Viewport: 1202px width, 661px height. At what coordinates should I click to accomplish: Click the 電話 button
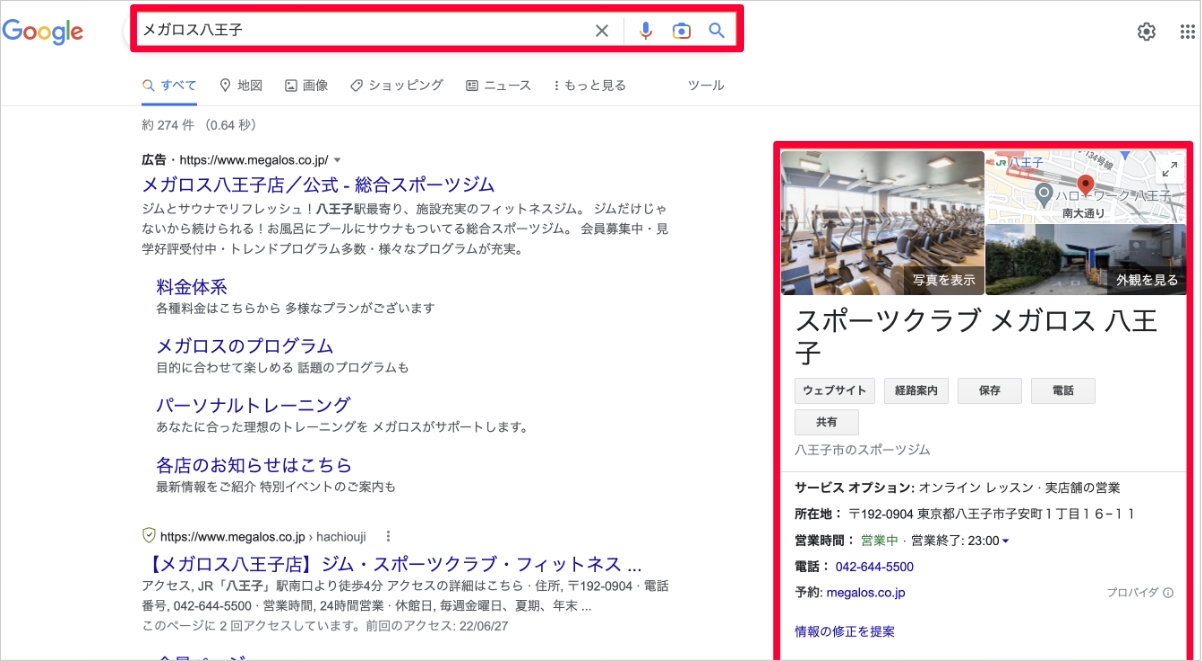1063,391
